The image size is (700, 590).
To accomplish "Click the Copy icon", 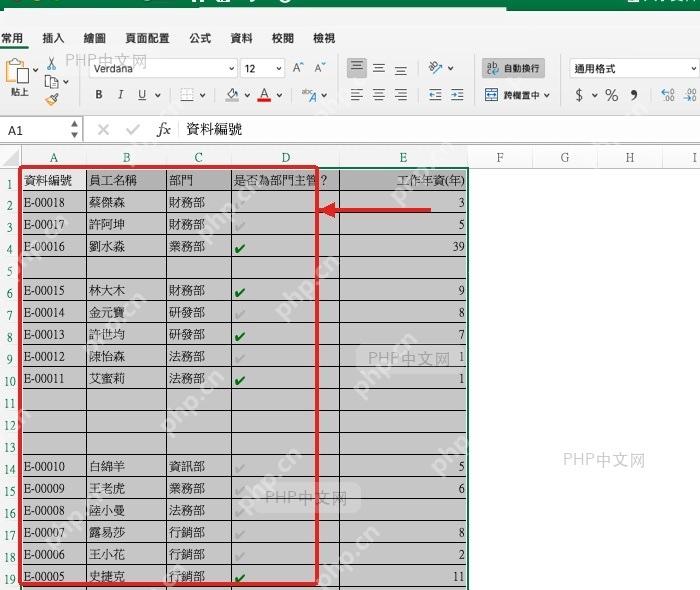I will point(52,82).
